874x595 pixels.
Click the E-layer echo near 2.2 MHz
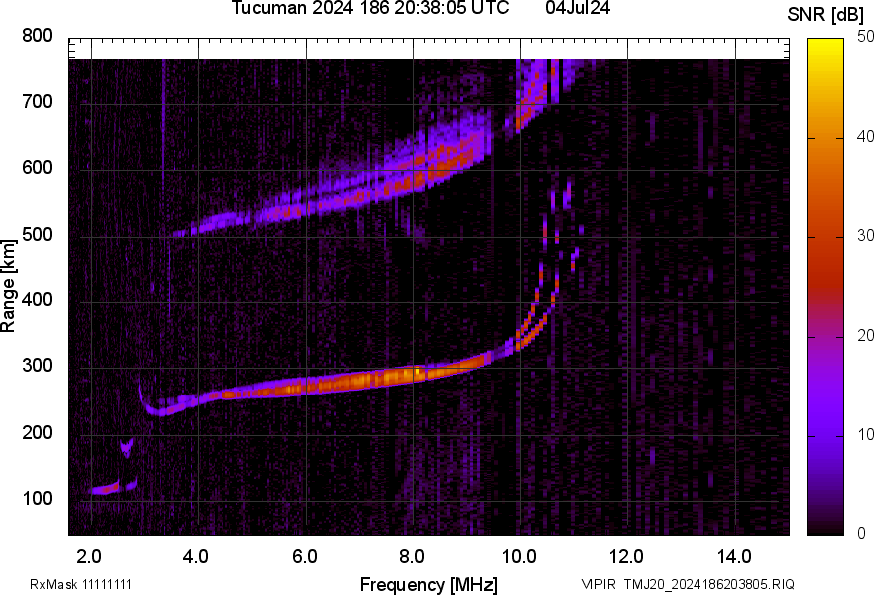(x=105, y=488)
